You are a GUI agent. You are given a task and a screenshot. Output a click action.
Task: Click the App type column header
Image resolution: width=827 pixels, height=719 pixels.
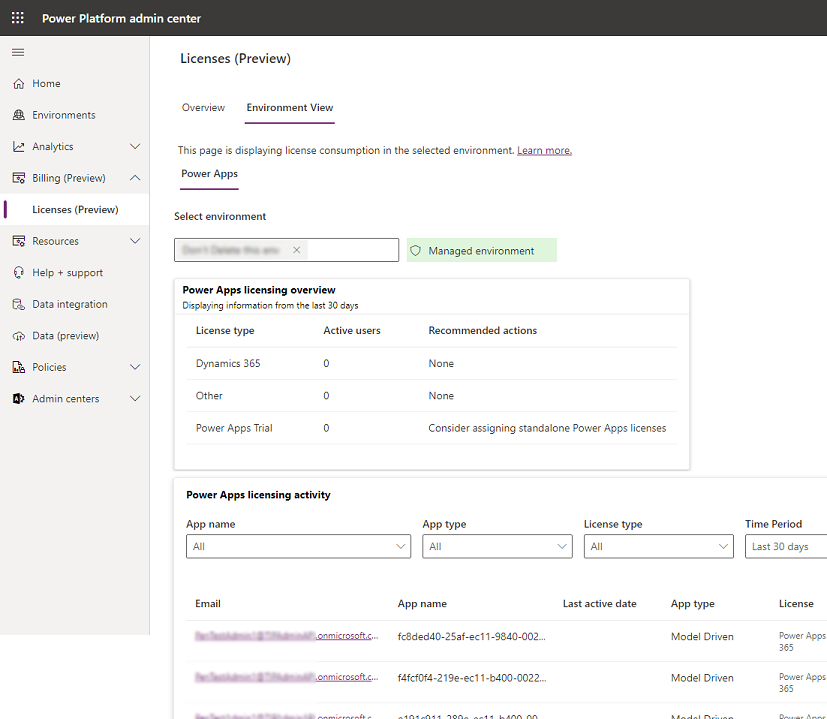tap(693, 603)
